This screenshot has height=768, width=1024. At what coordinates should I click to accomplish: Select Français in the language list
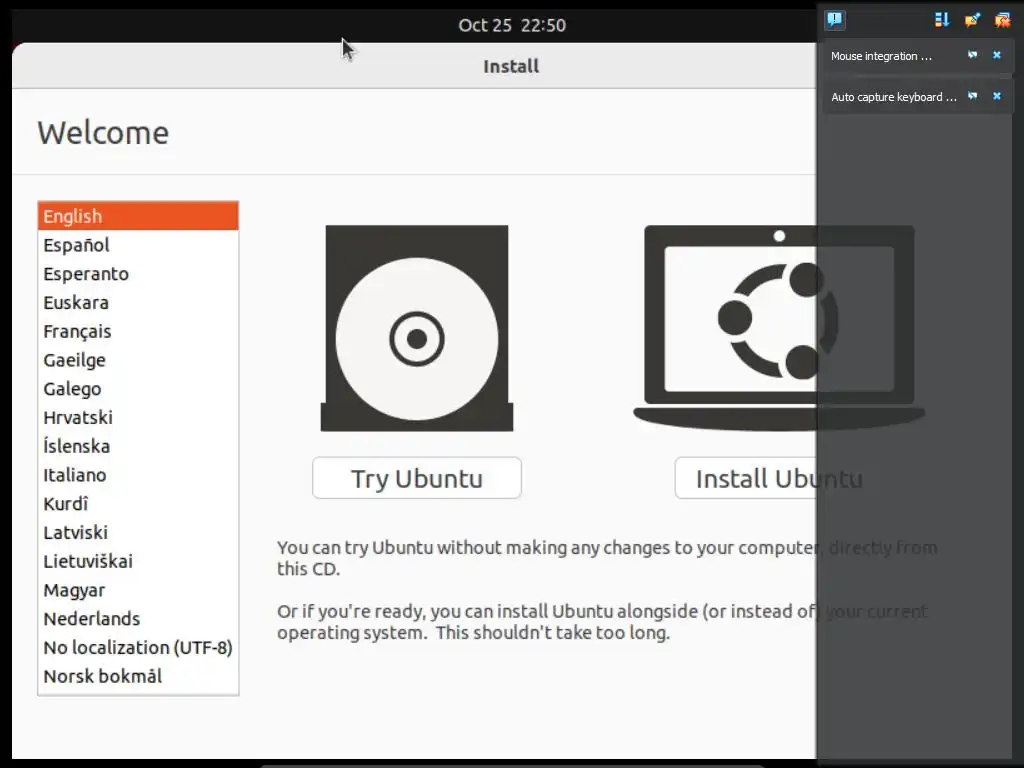pyautogui.click(x=138, y=331)
